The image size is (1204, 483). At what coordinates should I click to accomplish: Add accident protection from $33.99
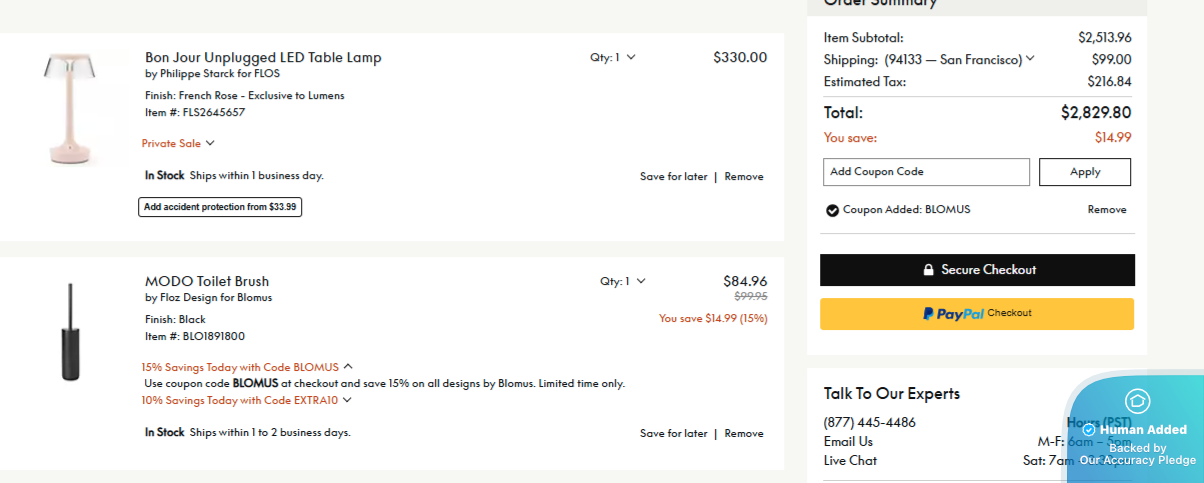(x=220, y=207)
